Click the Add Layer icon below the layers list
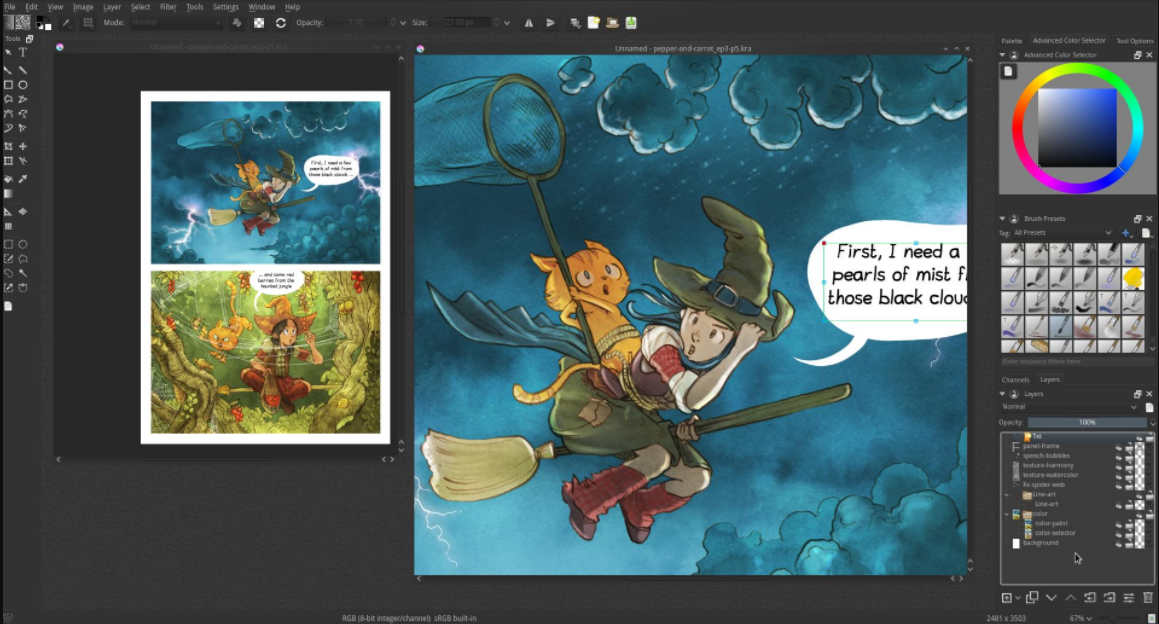1159x624 pixels. click(x=1007, y=597)
